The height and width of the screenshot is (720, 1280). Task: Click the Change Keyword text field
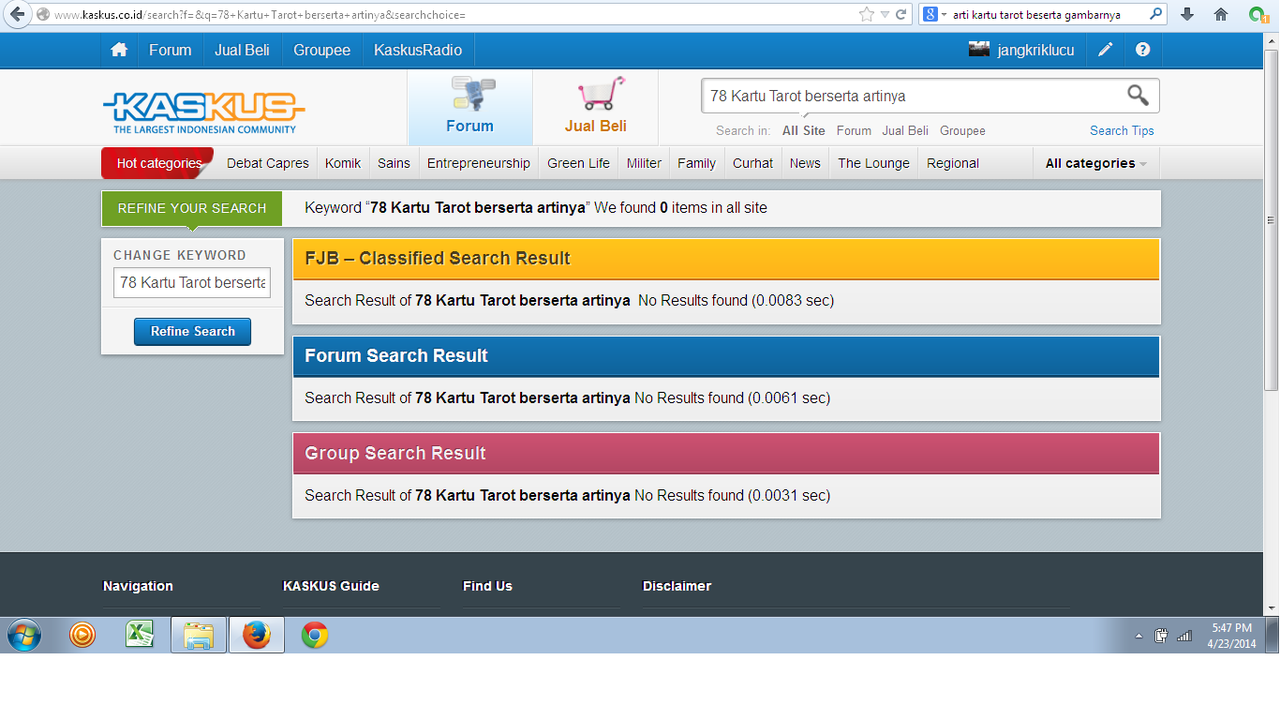pyautogui.click(x=192, y=283)
